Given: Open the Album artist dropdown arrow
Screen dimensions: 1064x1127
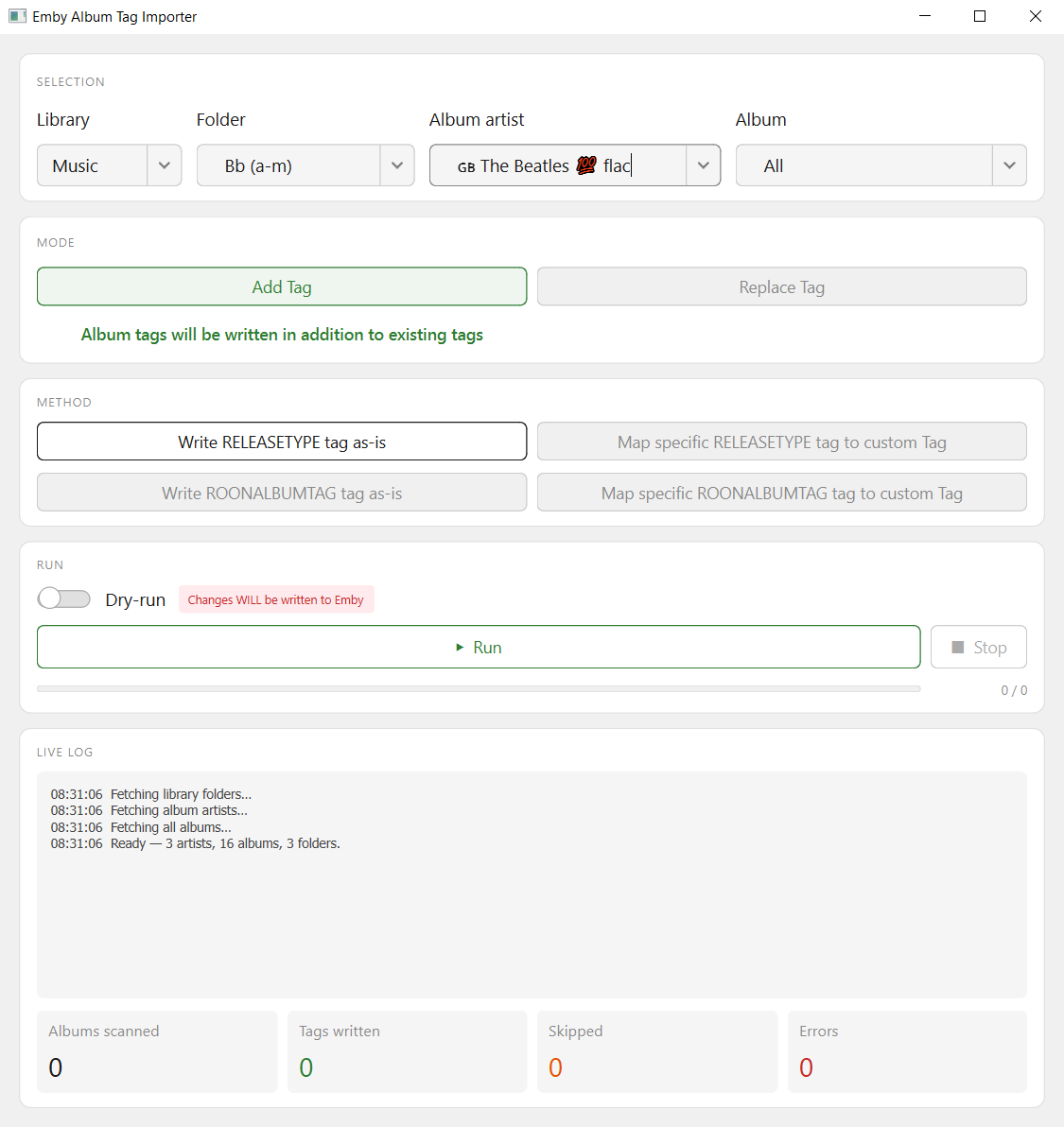Looking at the screenshot, I should (x=703, y=165).
